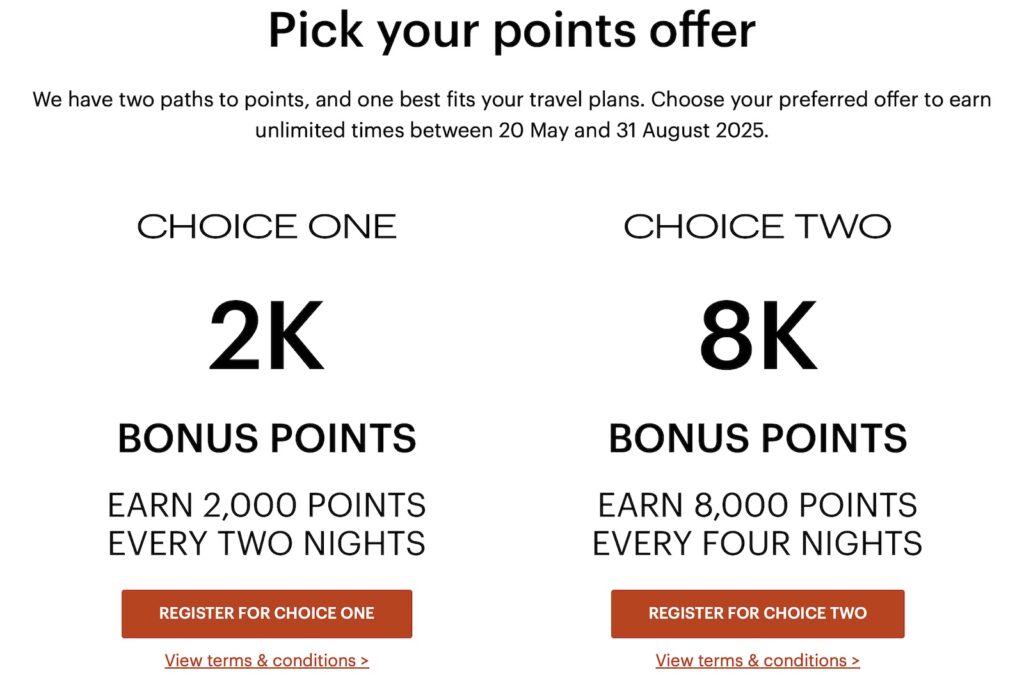Click the Register for Choice One button

pos(266,613)
